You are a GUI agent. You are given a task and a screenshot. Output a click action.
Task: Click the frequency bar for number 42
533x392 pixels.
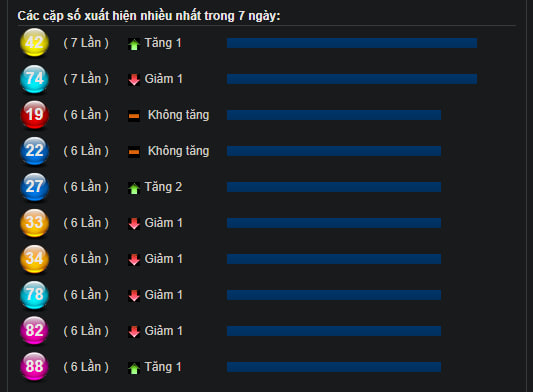point(352,43)
